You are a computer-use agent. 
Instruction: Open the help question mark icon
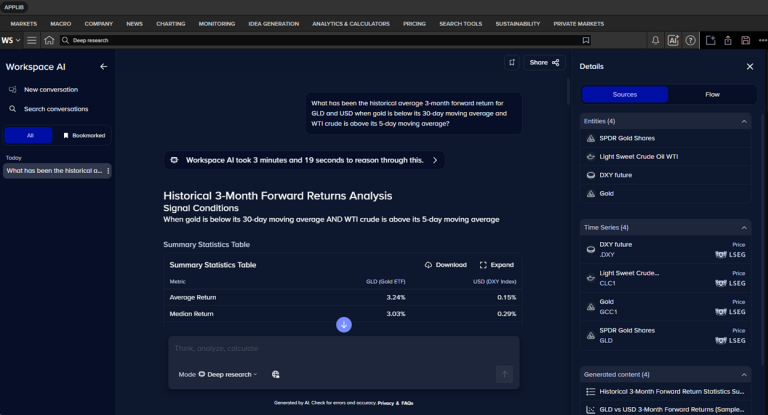point(690,40)
